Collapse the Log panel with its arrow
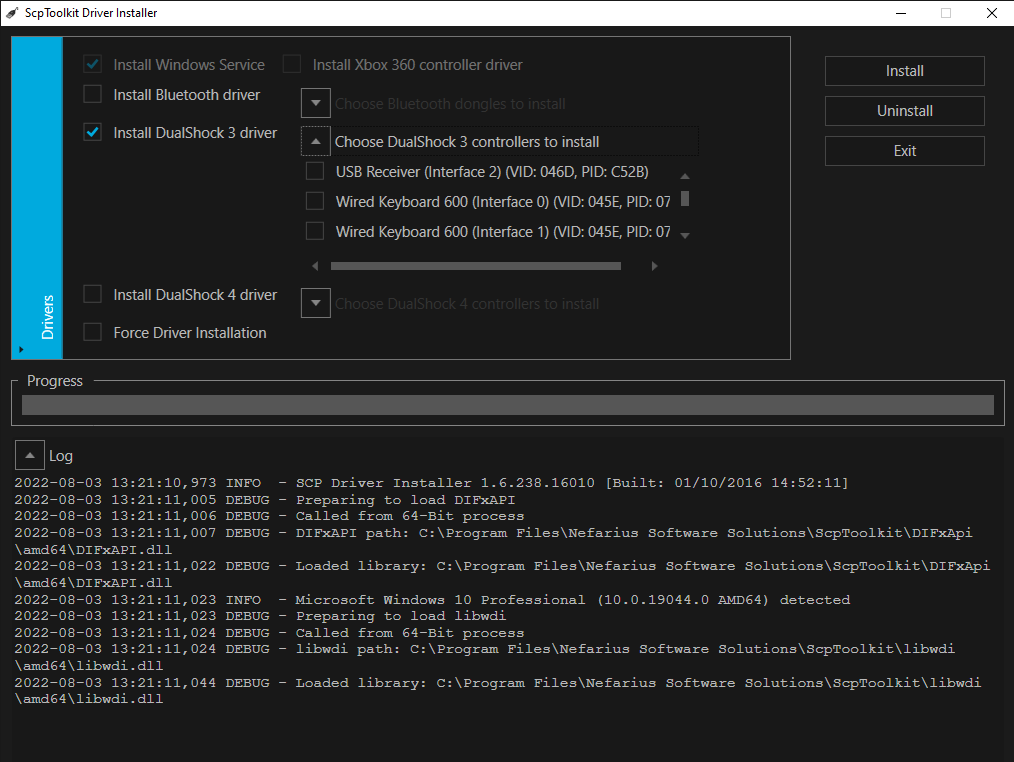This screenshot has width=1014, height=762. point(30,455)
